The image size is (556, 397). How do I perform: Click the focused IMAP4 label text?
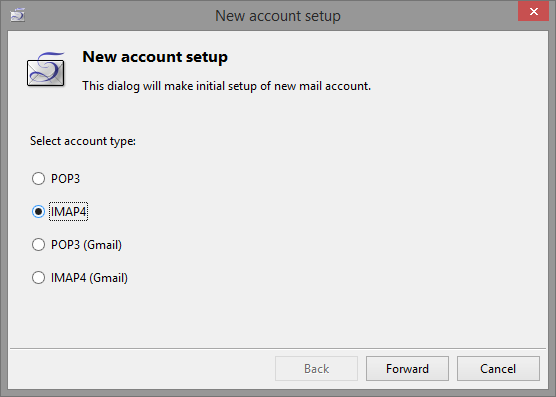click(68, 212)
